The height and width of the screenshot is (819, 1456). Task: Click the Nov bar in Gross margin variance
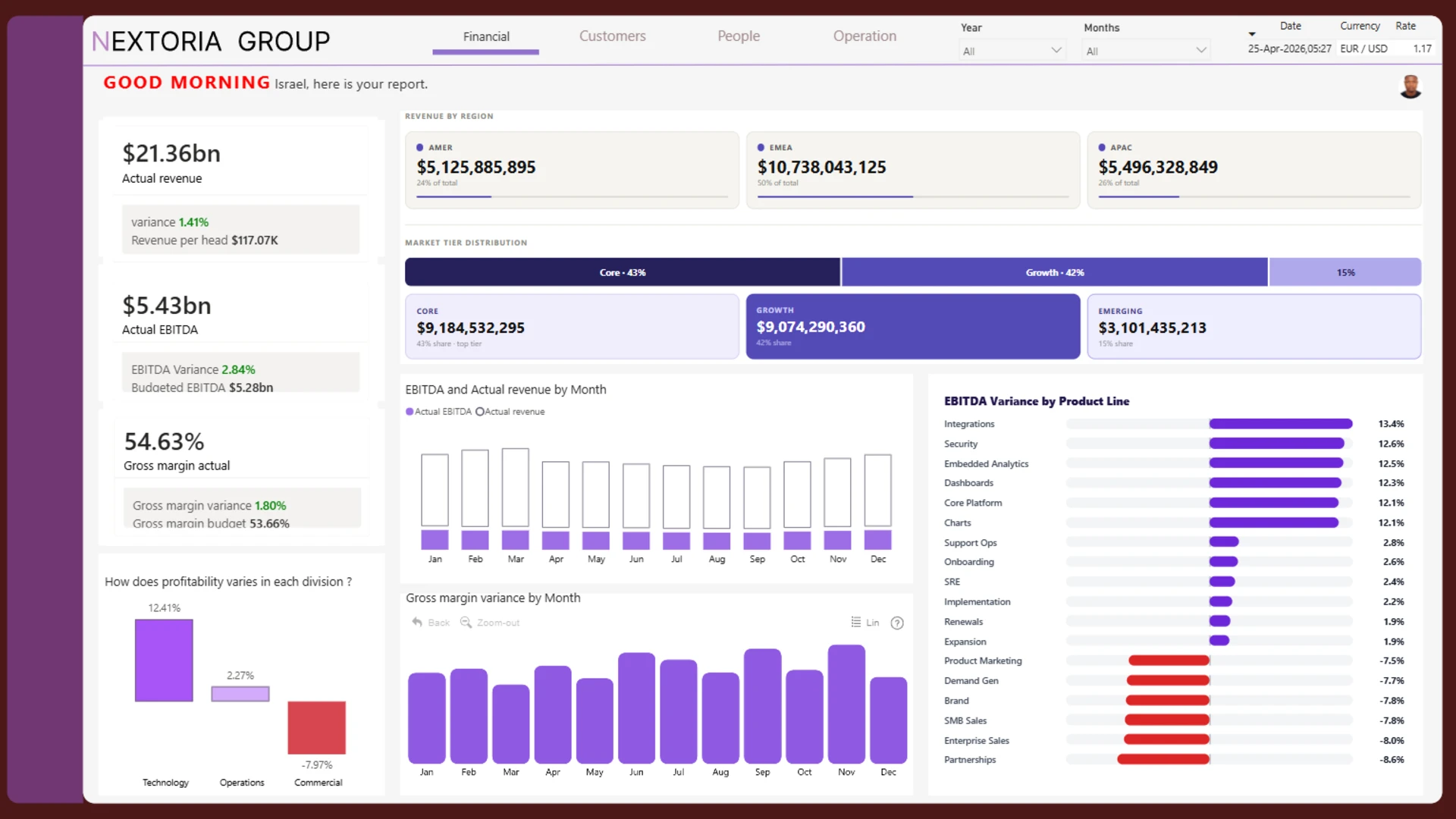coord(846,704)
